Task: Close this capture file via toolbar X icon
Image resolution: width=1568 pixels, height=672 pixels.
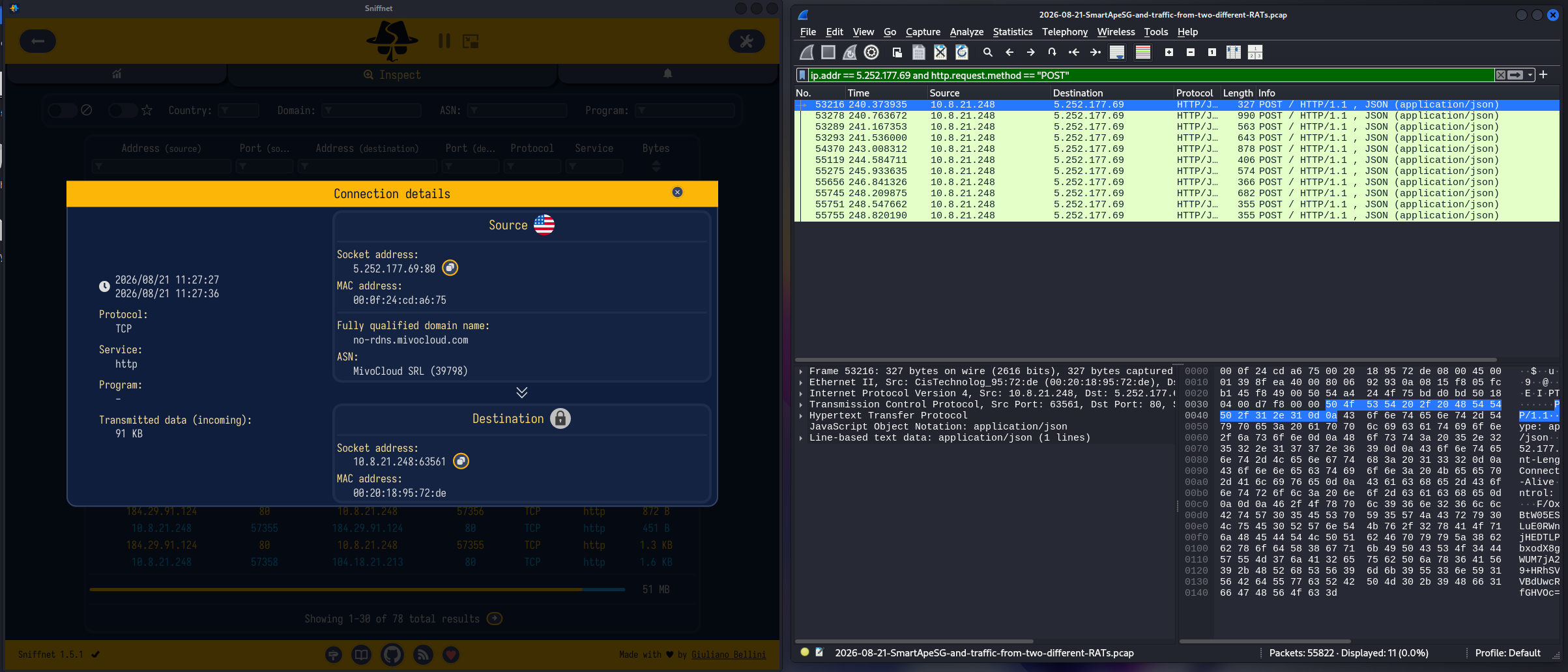Action: pos(940,52)
